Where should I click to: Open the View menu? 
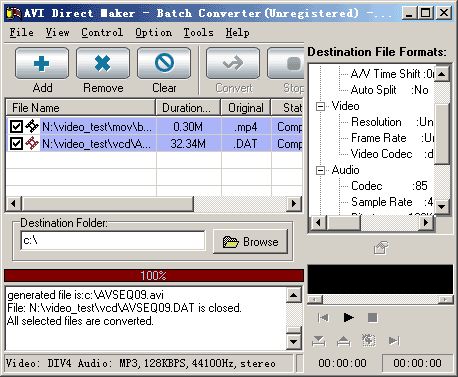[58, 33]
